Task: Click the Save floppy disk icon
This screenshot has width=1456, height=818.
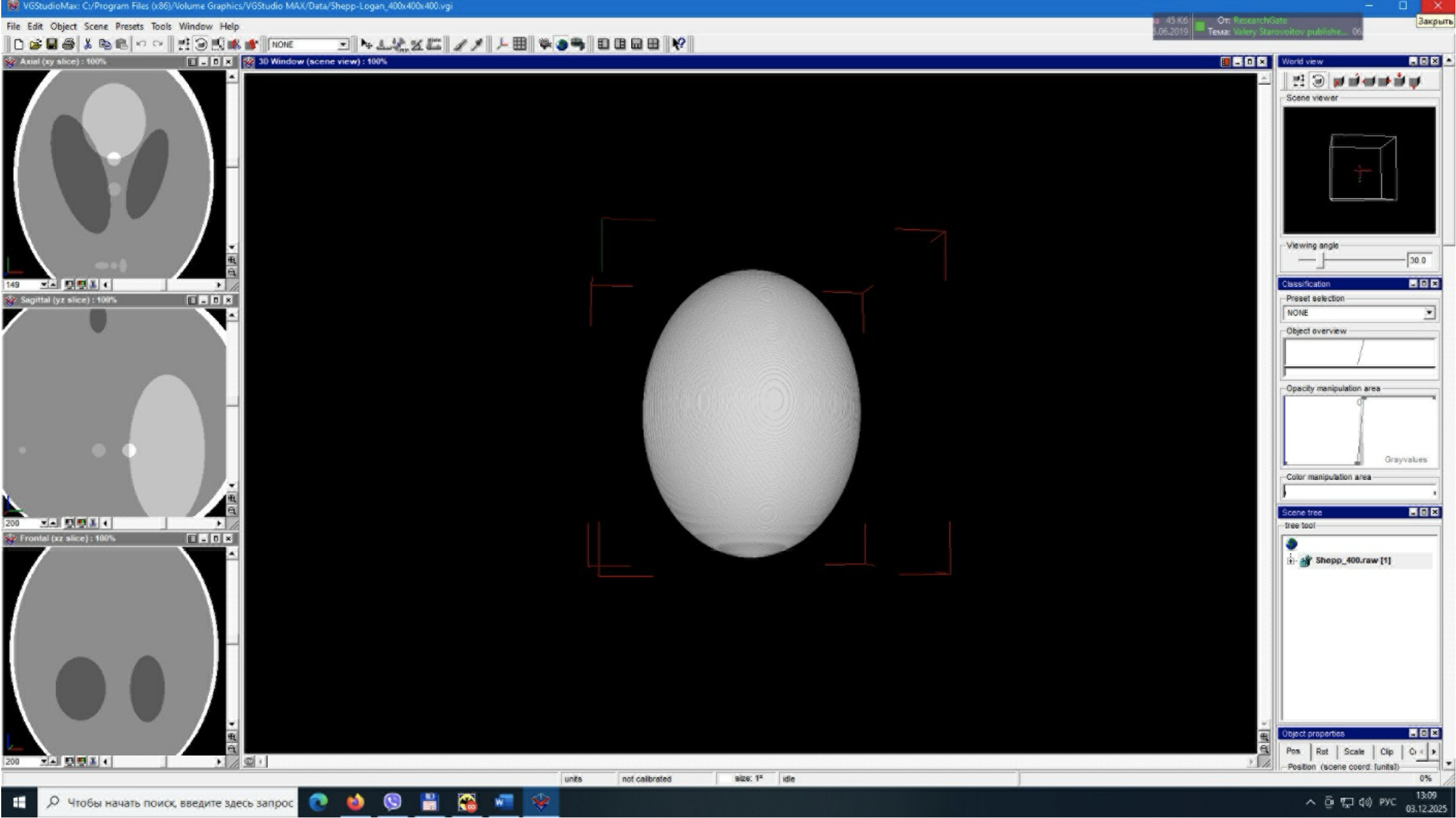Action: coord(51,44)
